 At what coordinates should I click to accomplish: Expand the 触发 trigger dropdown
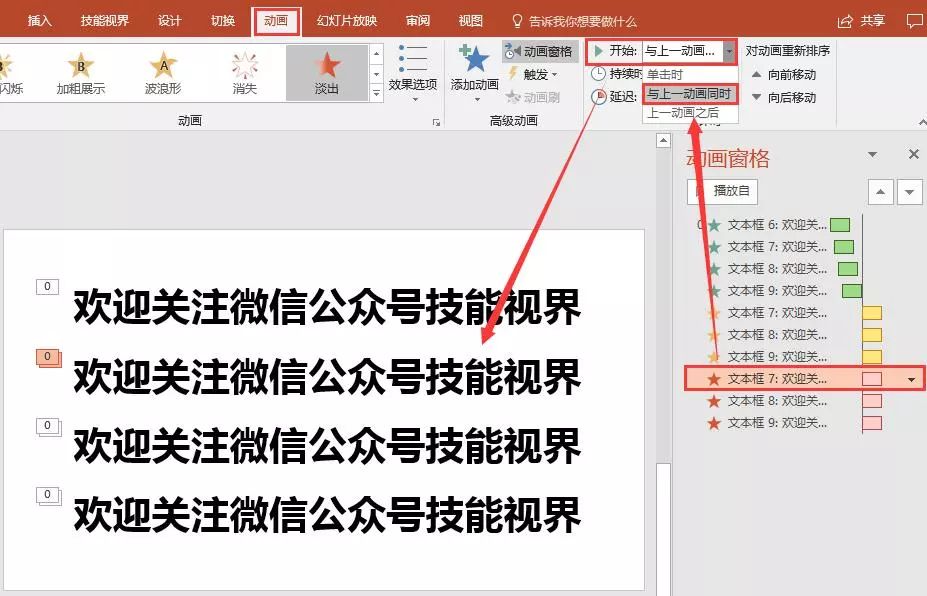pyautogui.click(x=534, y=74)
